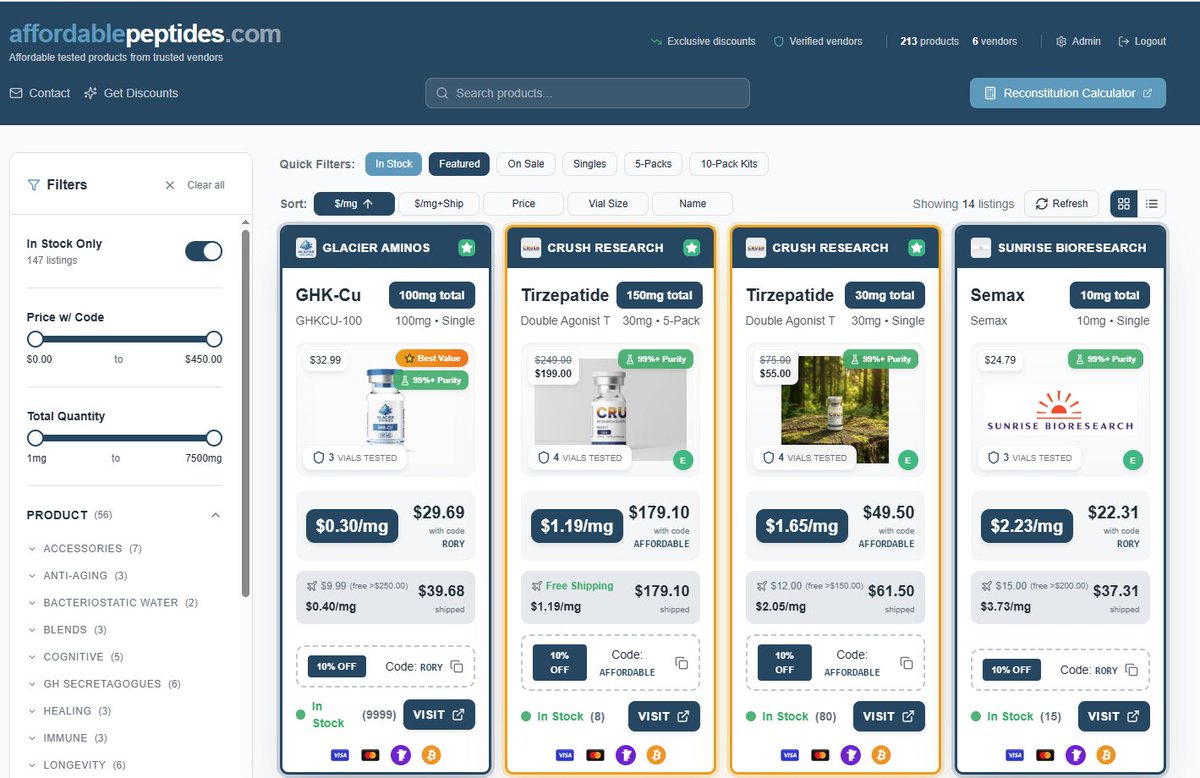Click the featured star on Tirzepatide 150mg card
This screenshot has height=778, width=1200.
(x=691, y=248)
